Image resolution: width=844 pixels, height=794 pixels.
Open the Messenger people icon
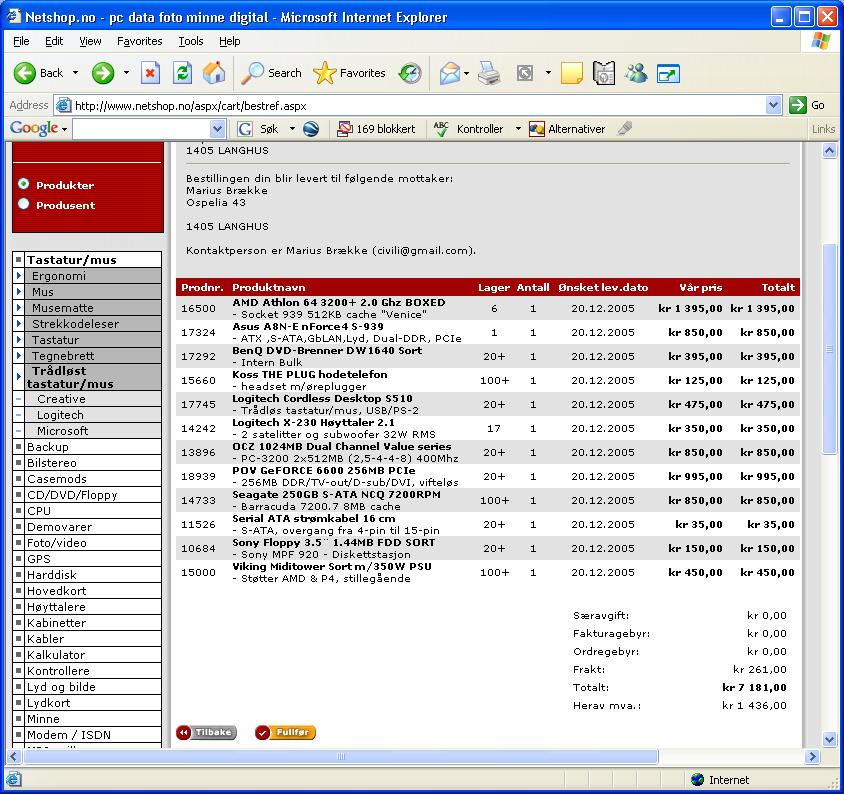click(636, 73)
